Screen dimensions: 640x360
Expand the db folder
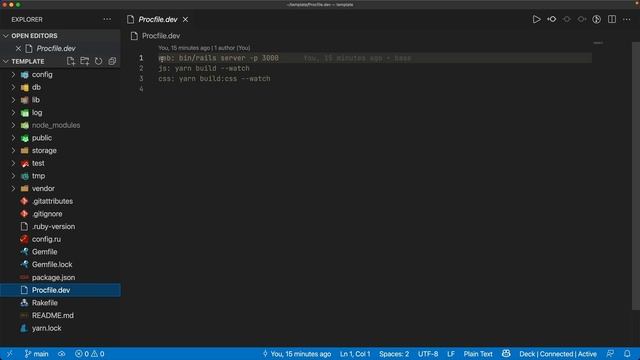click(x=60, y=87)
